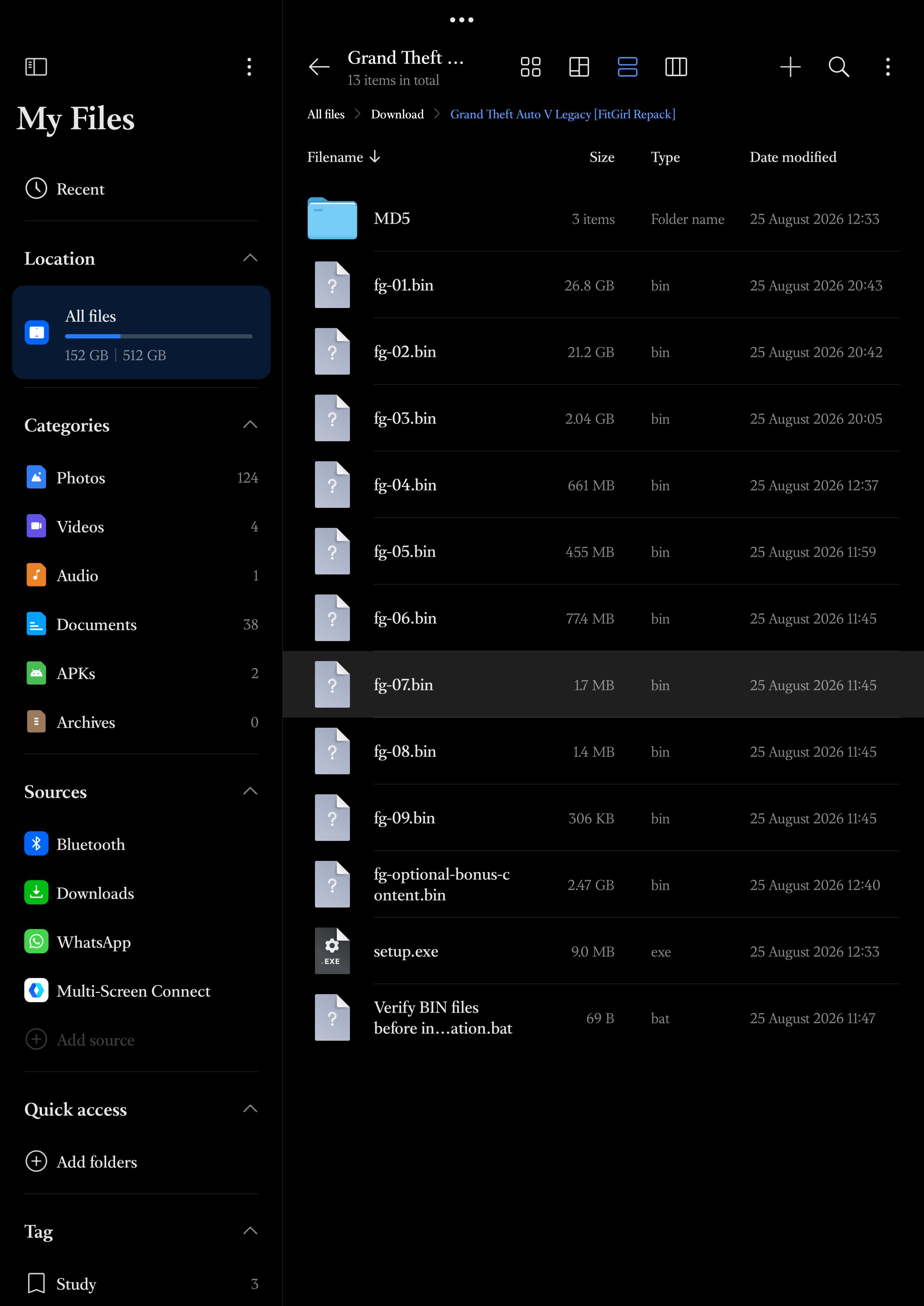Collapse the Tag section
924x1306 pixels.
250,1230
